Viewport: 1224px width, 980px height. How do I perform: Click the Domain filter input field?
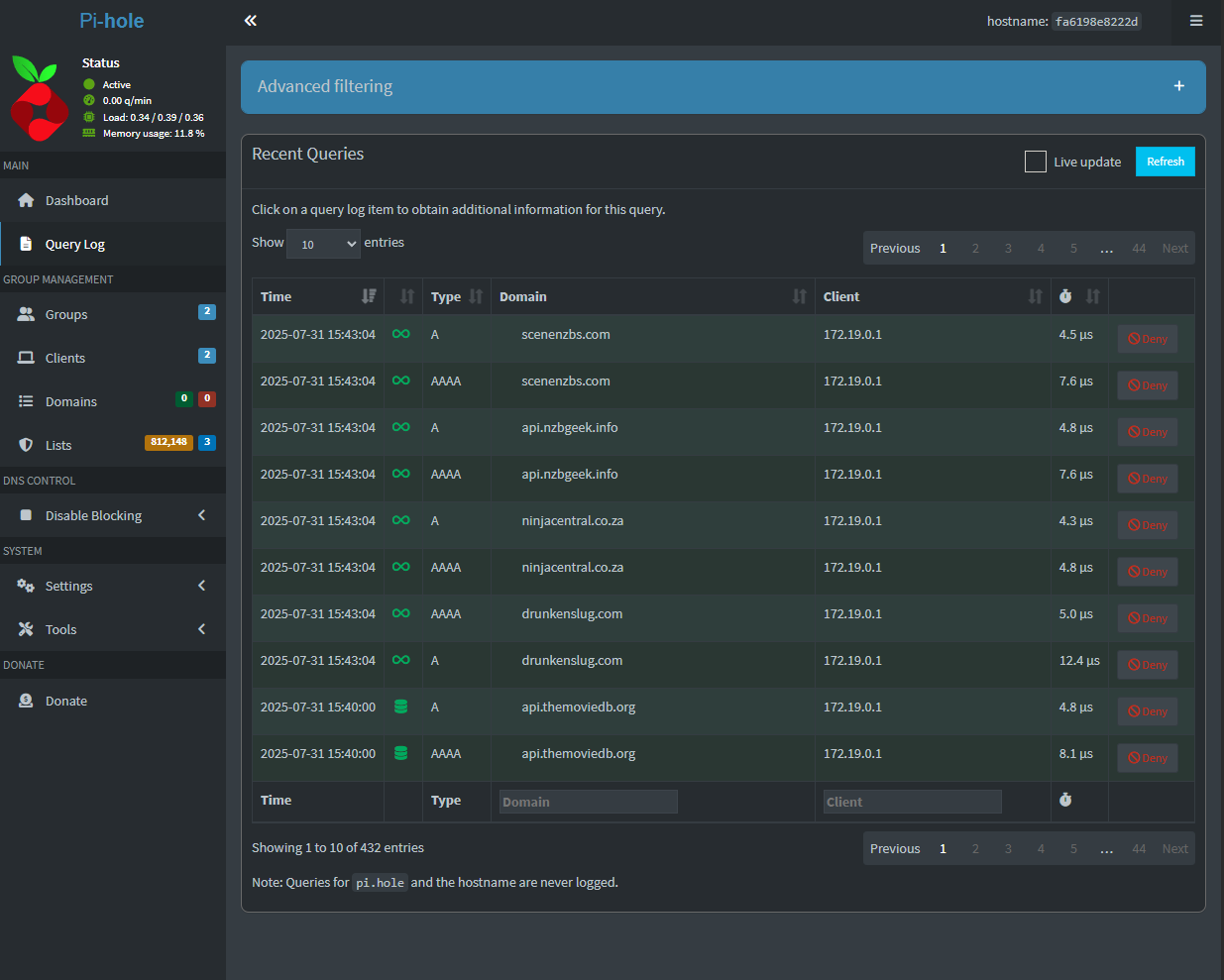coord(588,802)
